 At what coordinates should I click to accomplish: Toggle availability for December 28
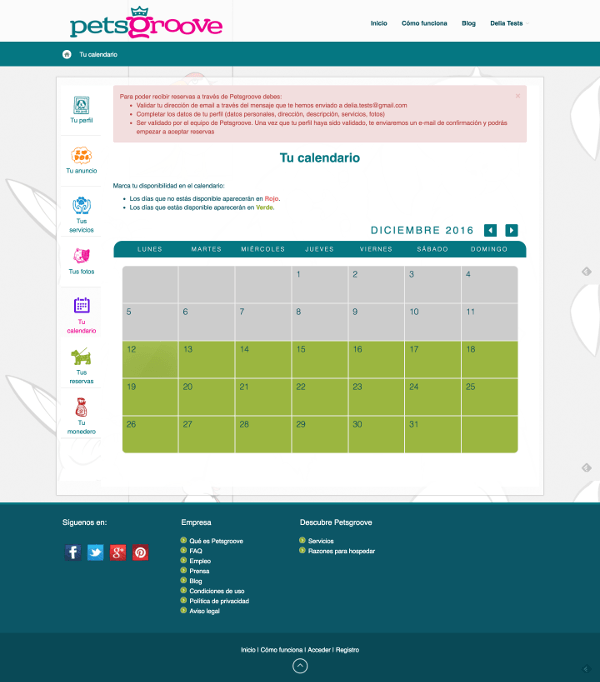[263, 434]
